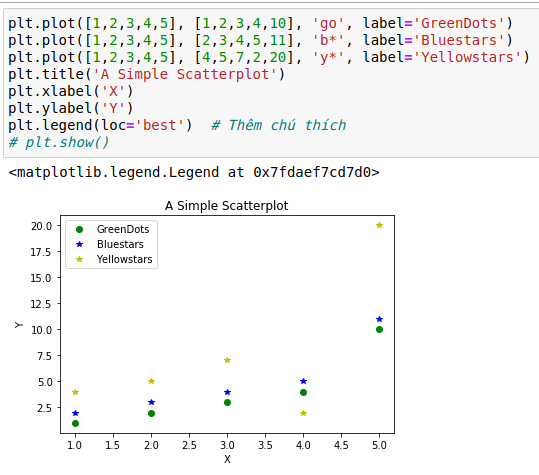Click the blue star marker in legend

point(79,244)
